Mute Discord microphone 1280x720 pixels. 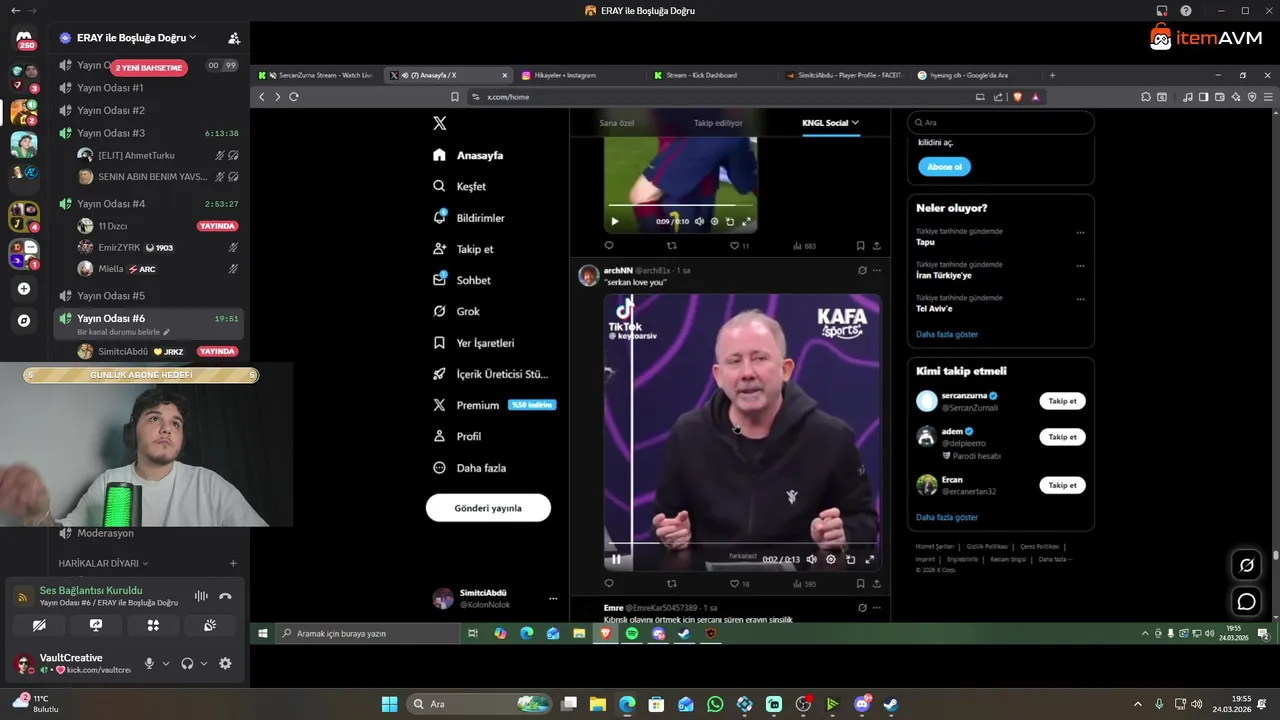click(149, 663)
